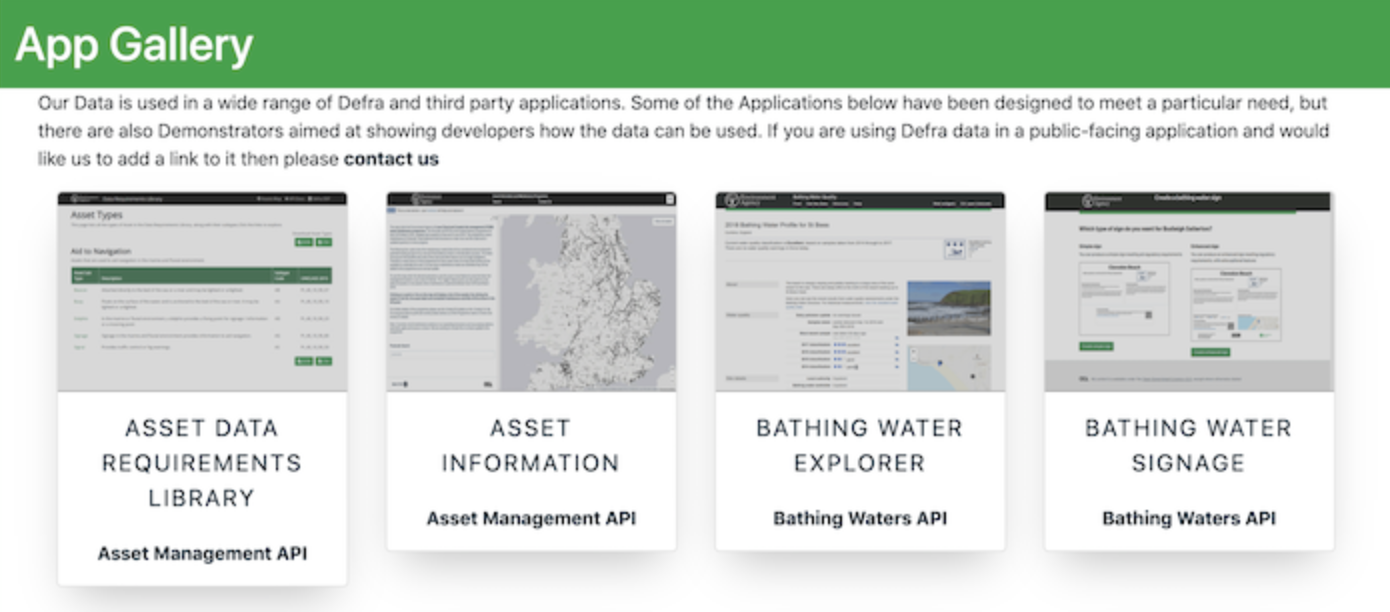Select the "Asset Data Requirements Library" card title
Viewport: 1390px width, 612px height.
tap(202, 463)
